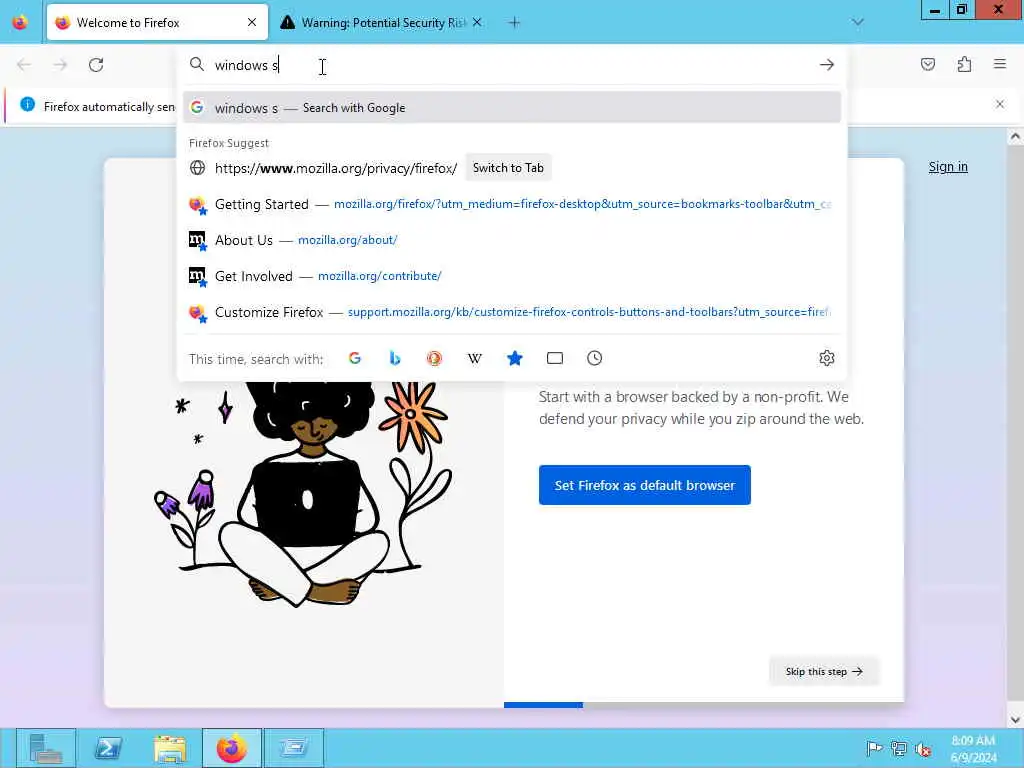
Task: Dismiss the Firefox automatically sends notification bar
Action: tap(1000, 104)
